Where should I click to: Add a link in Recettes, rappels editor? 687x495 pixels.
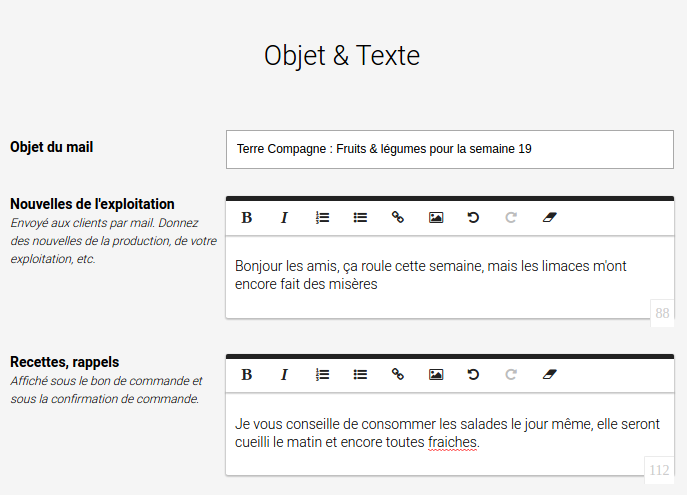click(x=398, y=375)
